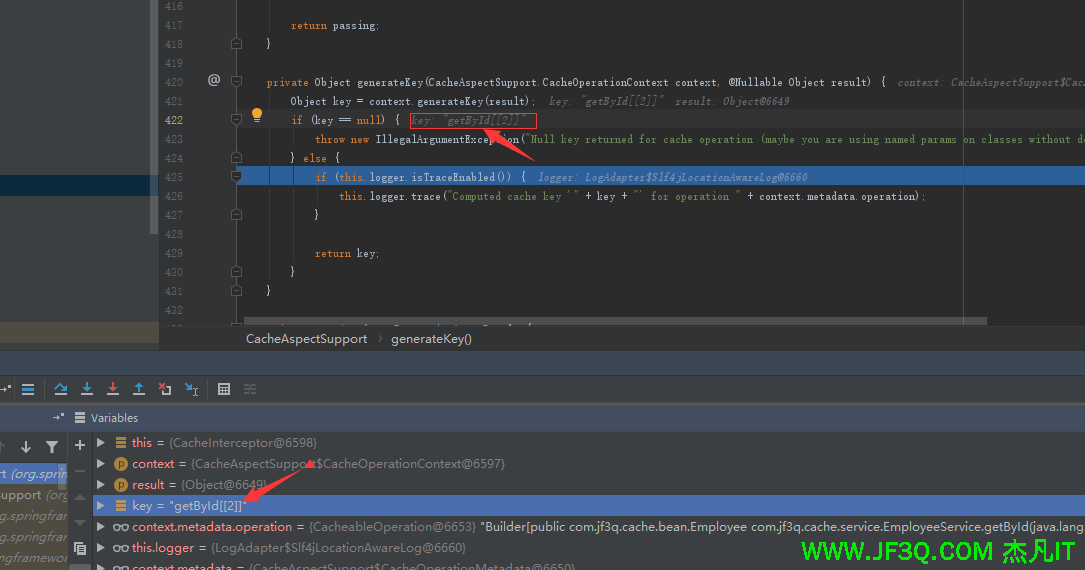Add a new watch with plus icon
Image resolution: width=1085 pixels, height=570 pixels.
tap(80, 445)
